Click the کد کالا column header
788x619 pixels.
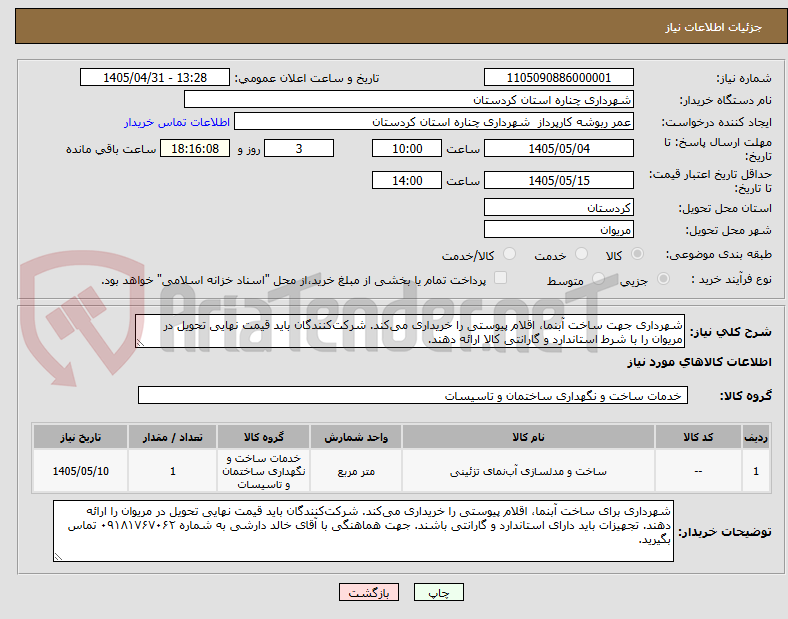(698, 437)
